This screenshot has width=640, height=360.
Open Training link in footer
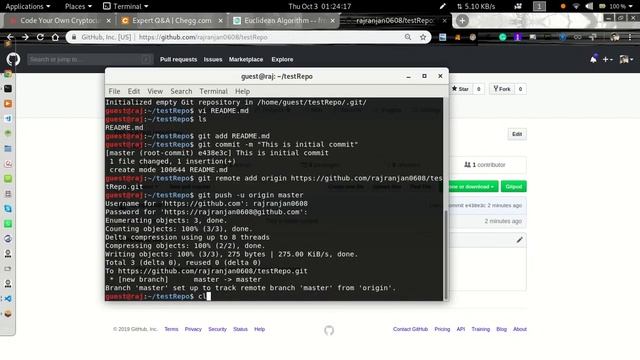point(481,329)
